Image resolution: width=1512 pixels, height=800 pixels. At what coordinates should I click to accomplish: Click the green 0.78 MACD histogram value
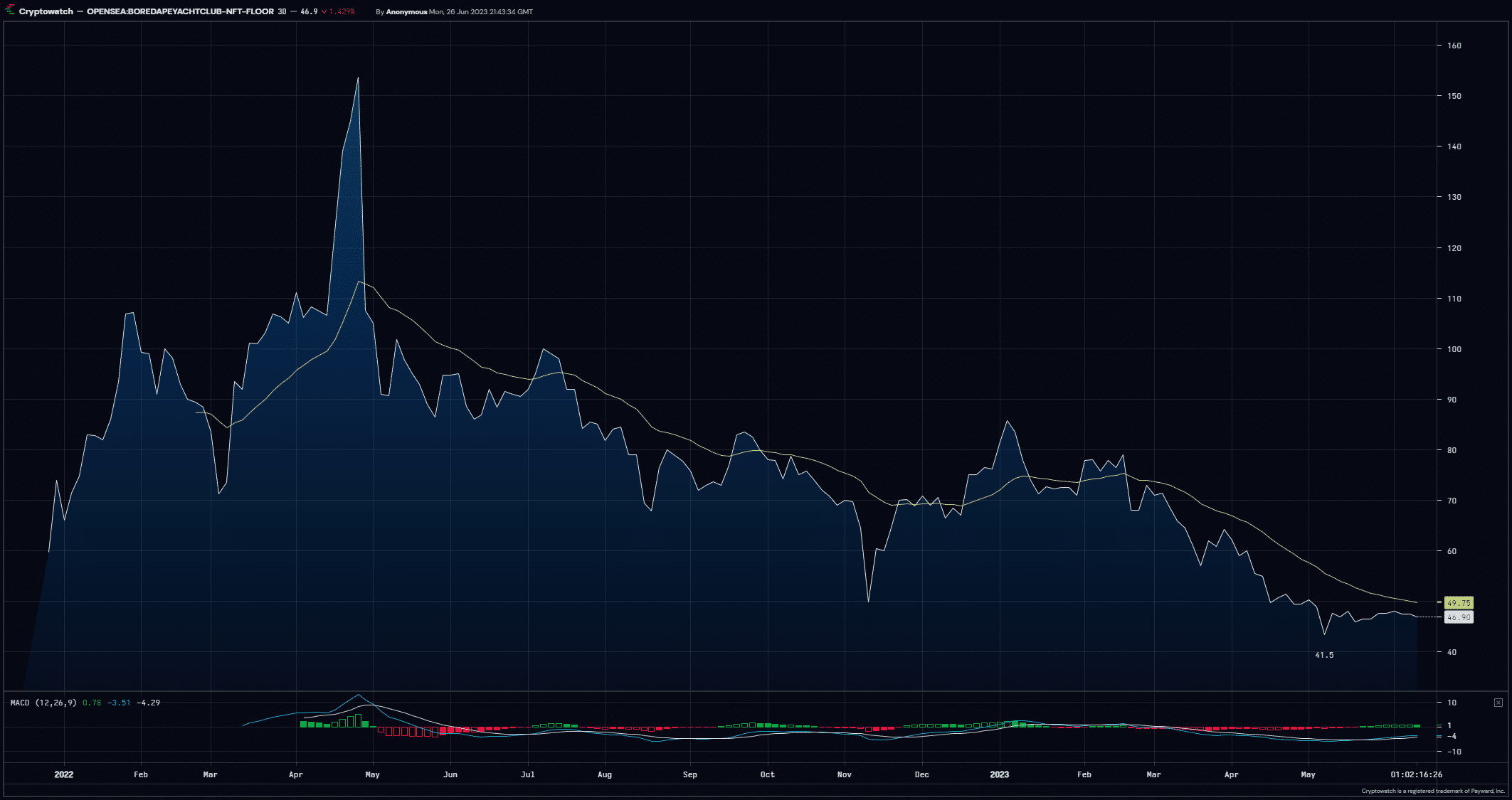[92, 703]
